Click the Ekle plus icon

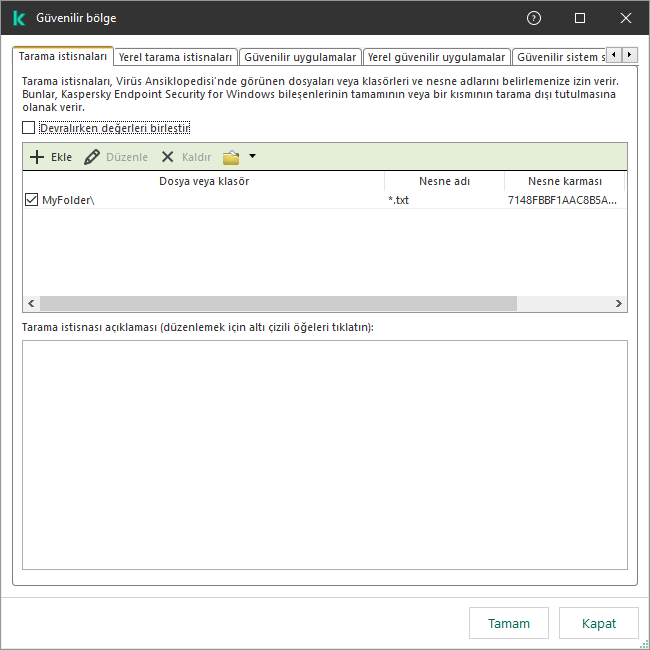(37, 157)
